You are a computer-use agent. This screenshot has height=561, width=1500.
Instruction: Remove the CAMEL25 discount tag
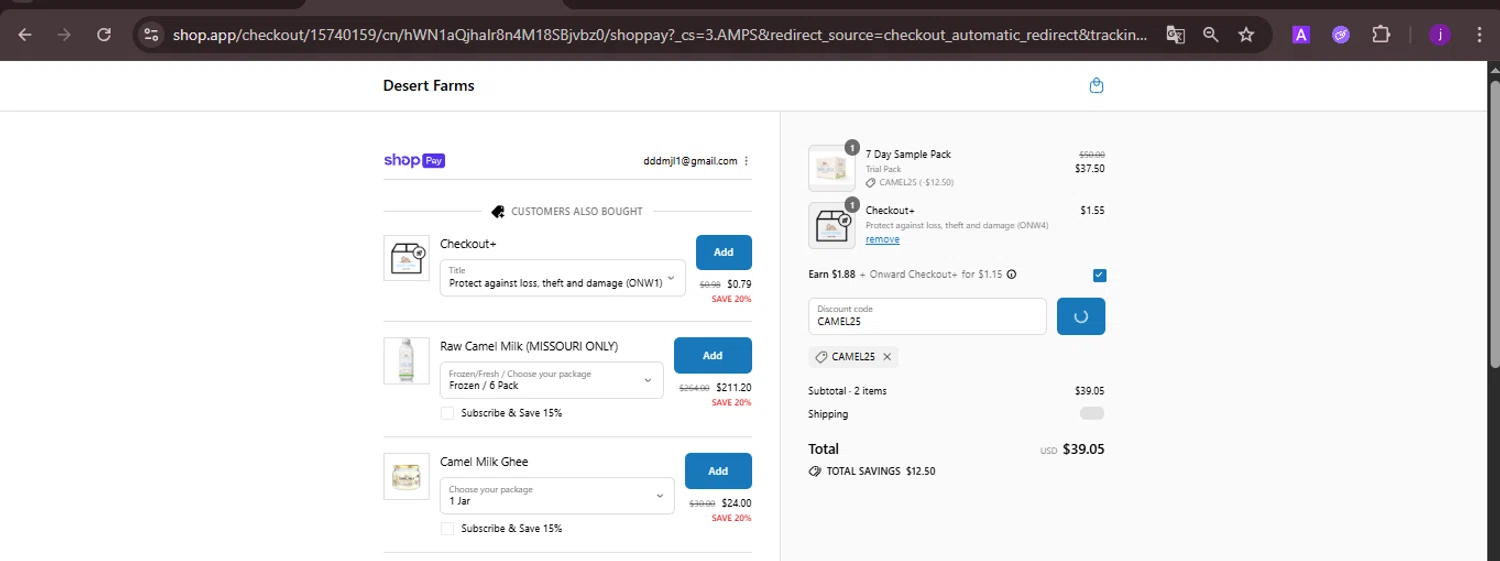887,356
